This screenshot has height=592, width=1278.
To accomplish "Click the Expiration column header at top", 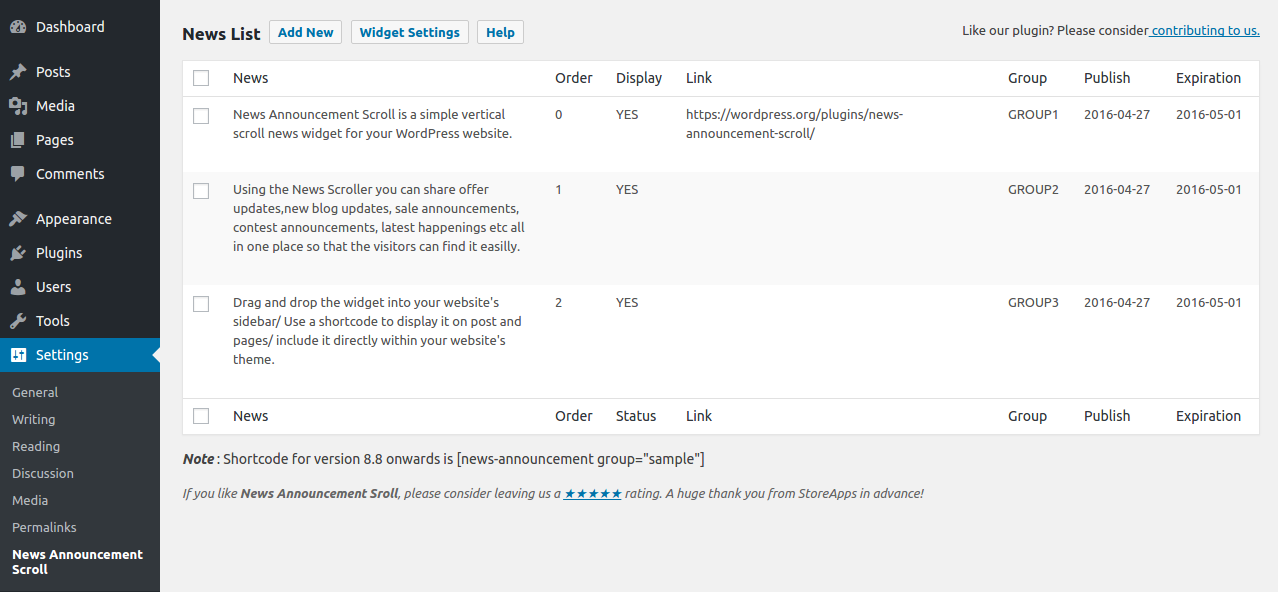I will point(1209,78).
